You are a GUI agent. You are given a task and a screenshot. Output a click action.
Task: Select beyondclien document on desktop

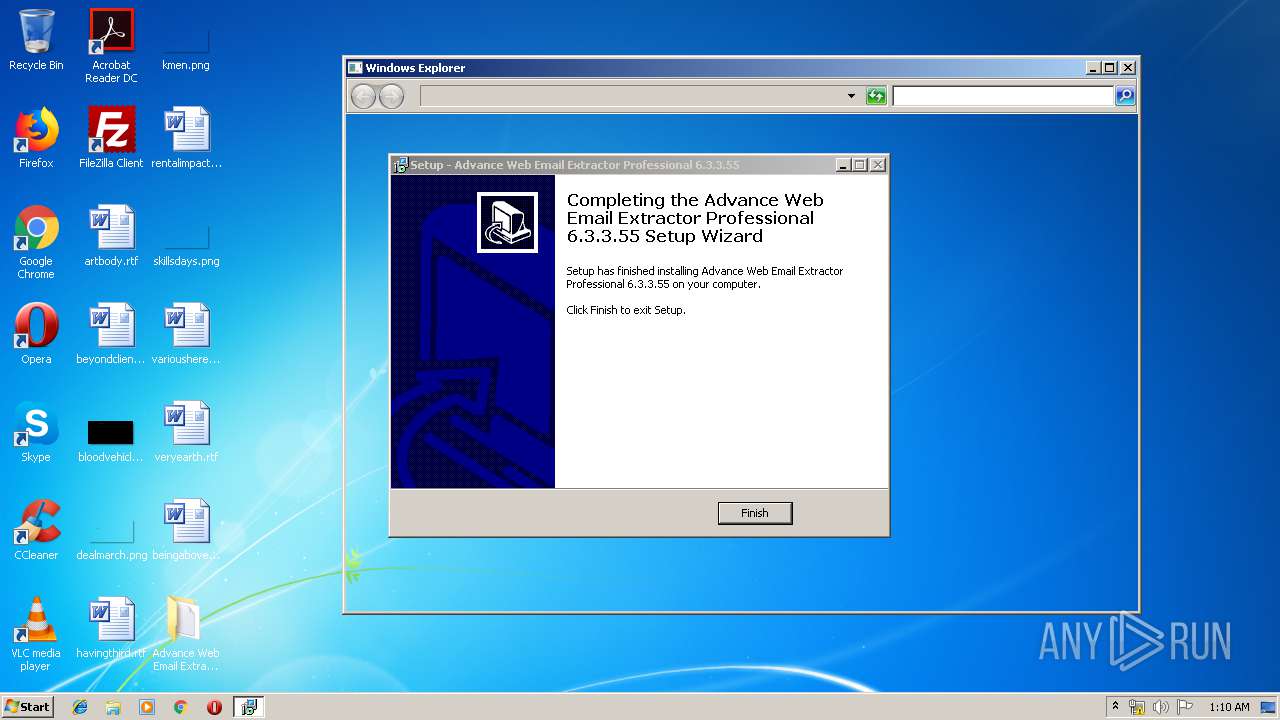pyautogui.click(x=111, y=334)
